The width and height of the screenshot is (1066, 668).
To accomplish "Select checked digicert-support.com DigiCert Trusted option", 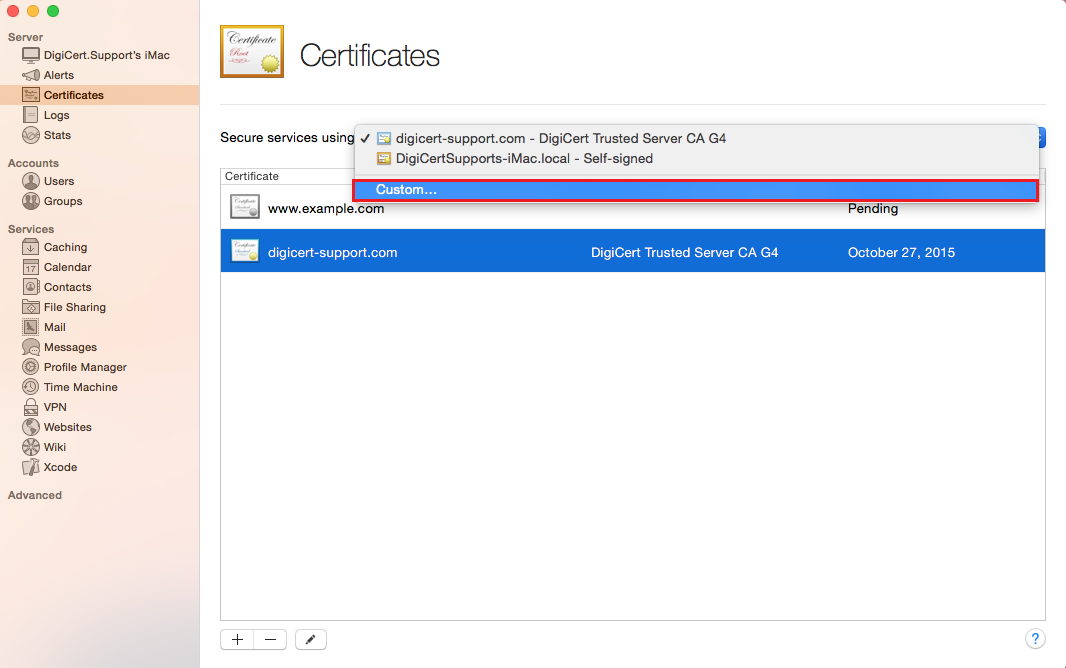I will point(560,138).
